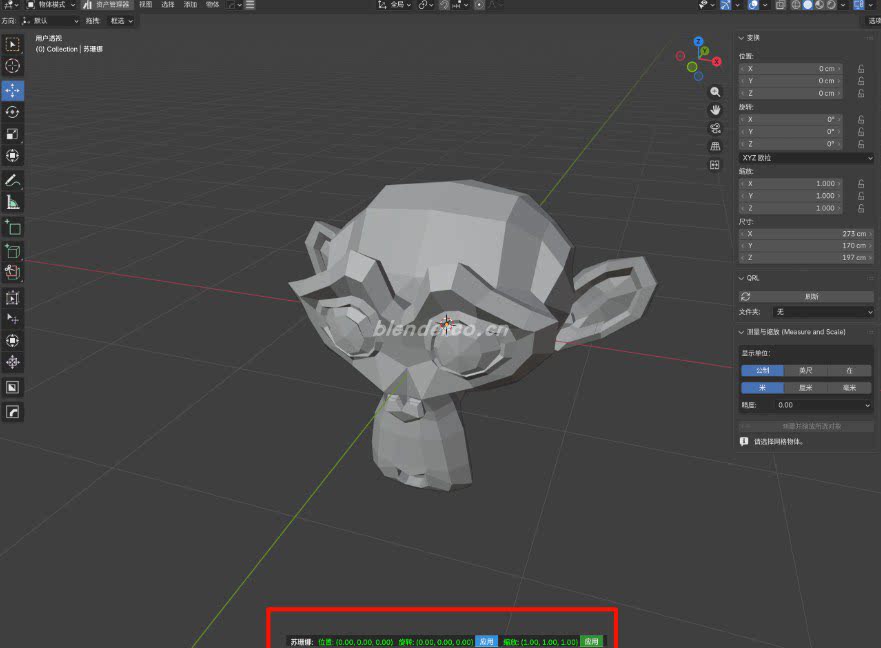
Task: Click the refresh icon in QRL panel
Action: (x=746, y=296)
